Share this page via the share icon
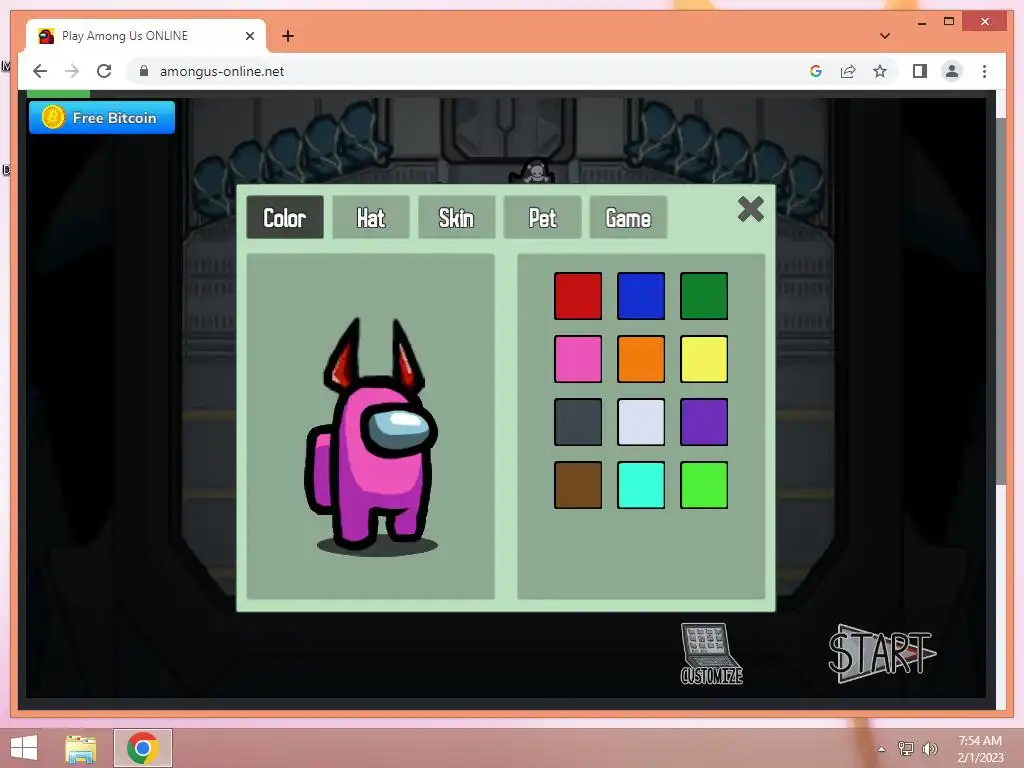The image size is (1024, 768). click(x=848, y=71)
